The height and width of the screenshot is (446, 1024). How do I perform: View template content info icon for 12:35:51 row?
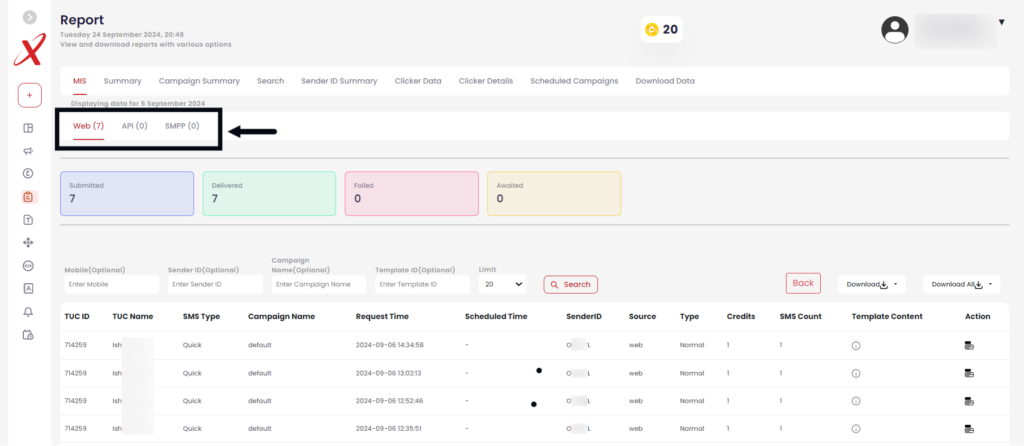[x=856, y=429]
